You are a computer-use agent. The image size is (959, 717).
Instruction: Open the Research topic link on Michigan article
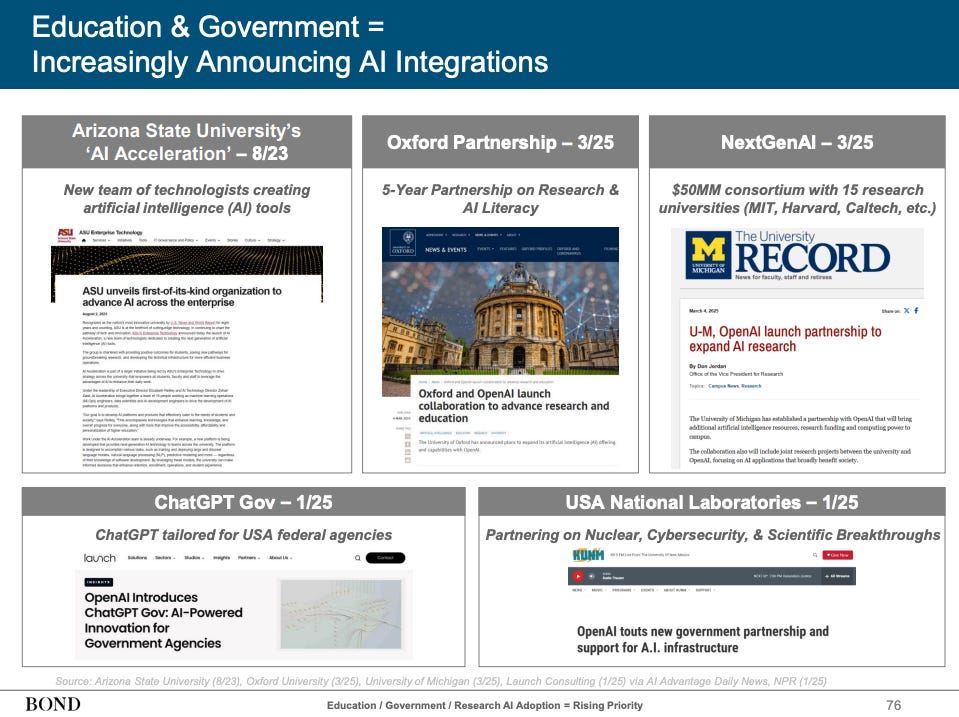tap(751, 386)
